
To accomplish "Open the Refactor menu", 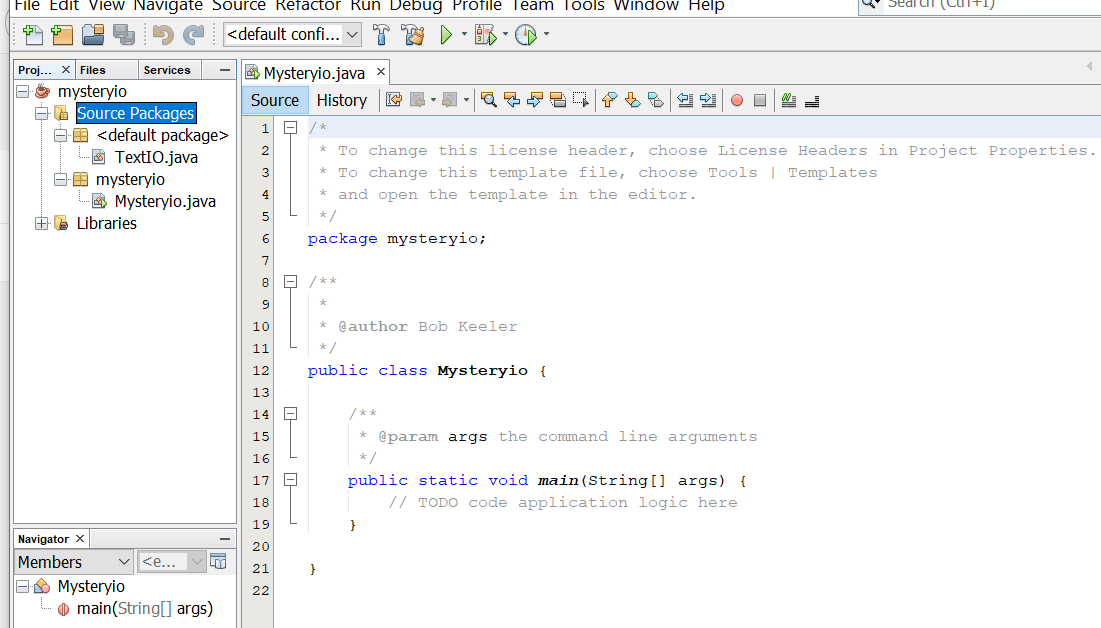I will 307,7.
